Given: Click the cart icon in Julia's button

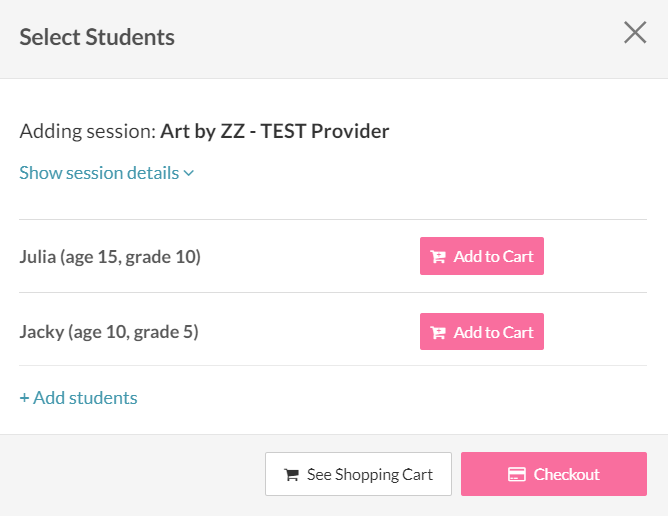Looking at the screenshot, I should [438, 257].
